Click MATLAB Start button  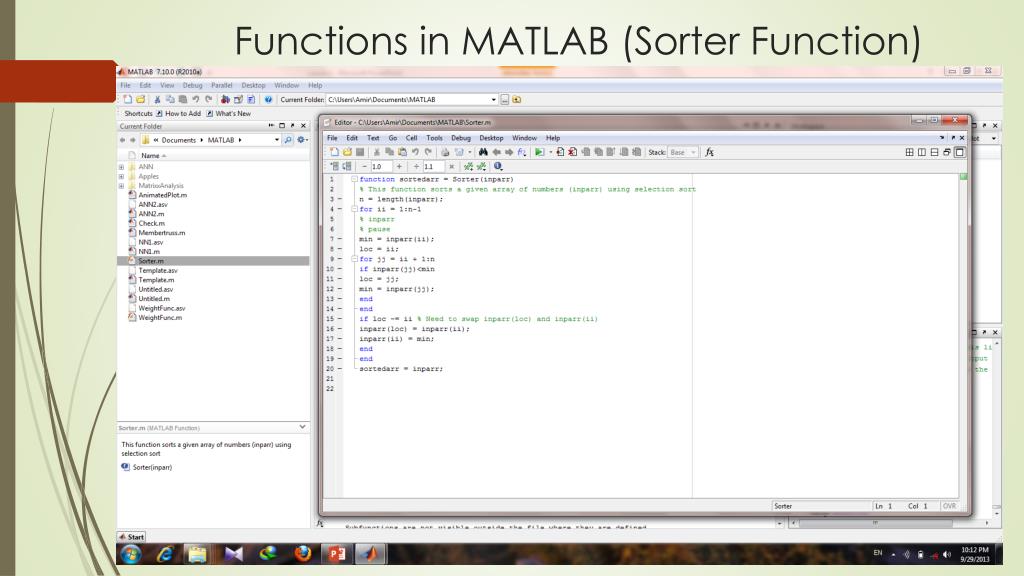(132, 537)
